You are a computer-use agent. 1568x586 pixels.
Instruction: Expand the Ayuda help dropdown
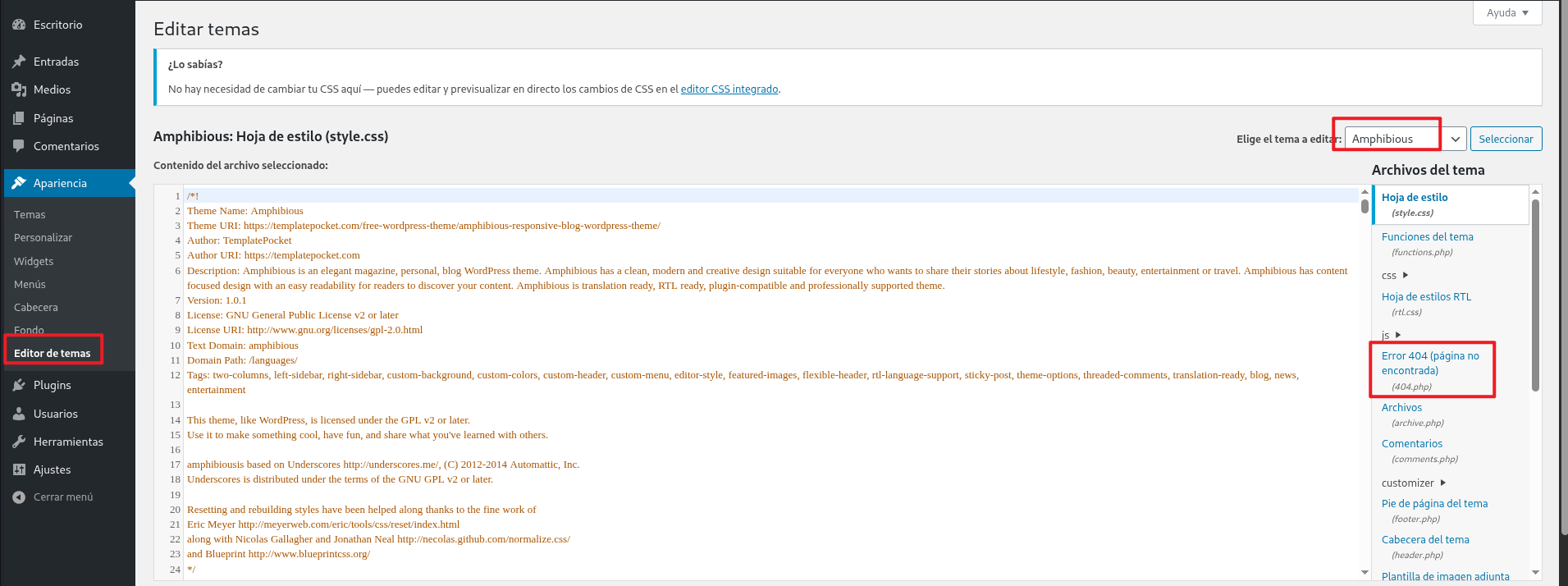click(1508, 13)
